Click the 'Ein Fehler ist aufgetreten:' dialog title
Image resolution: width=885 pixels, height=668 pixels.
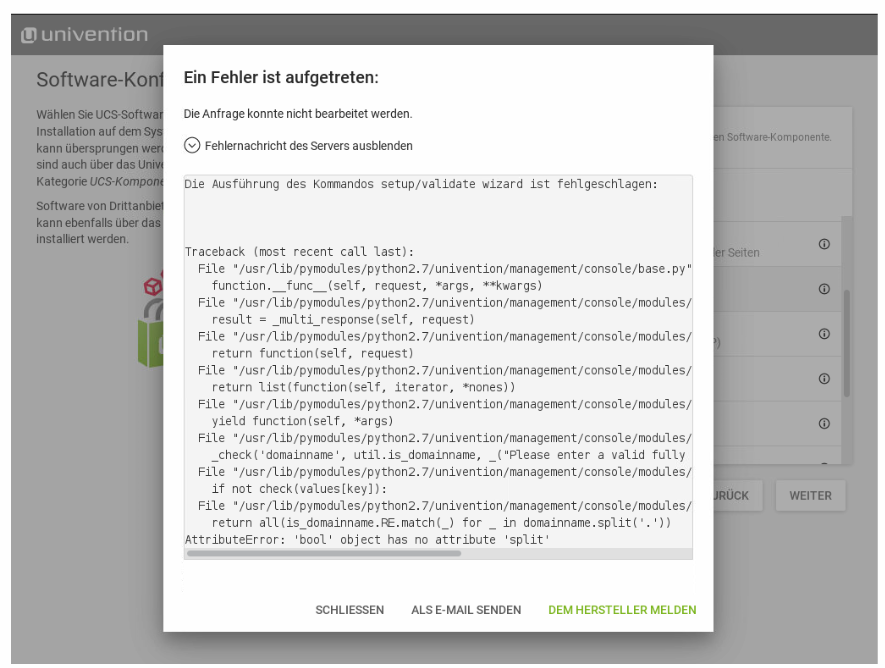281,77
